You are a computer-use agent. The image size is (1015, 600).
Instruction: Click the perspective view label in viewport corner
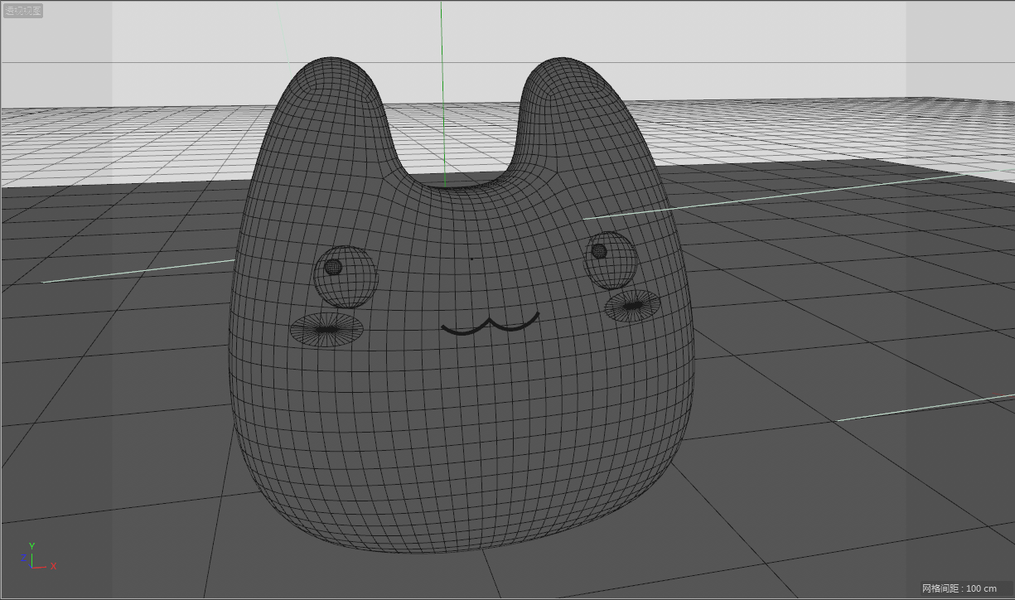tap(23, 10)
